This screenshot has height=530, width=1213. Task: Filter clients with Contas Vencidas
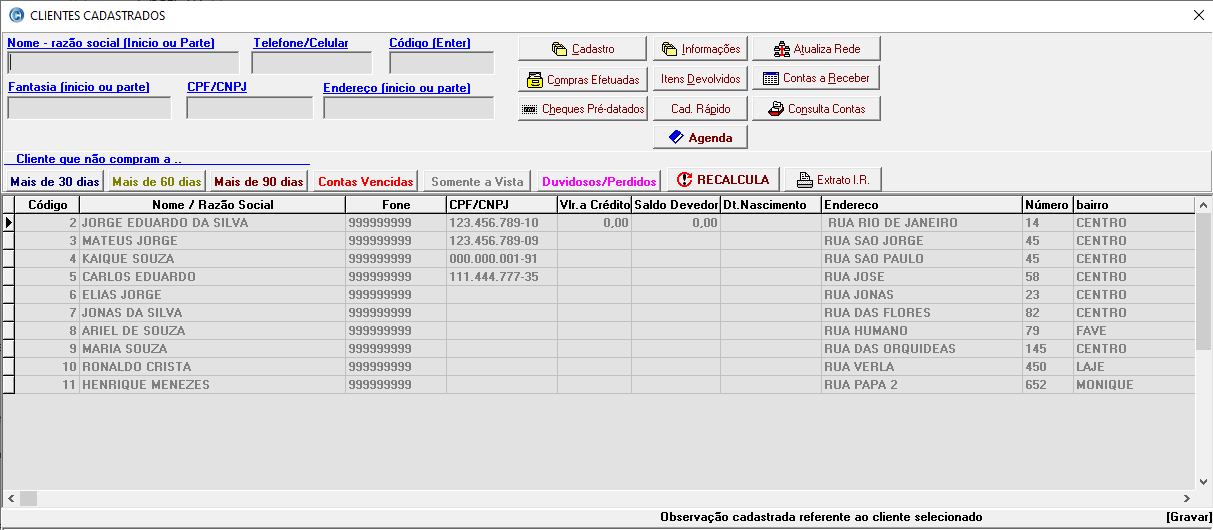365,181
